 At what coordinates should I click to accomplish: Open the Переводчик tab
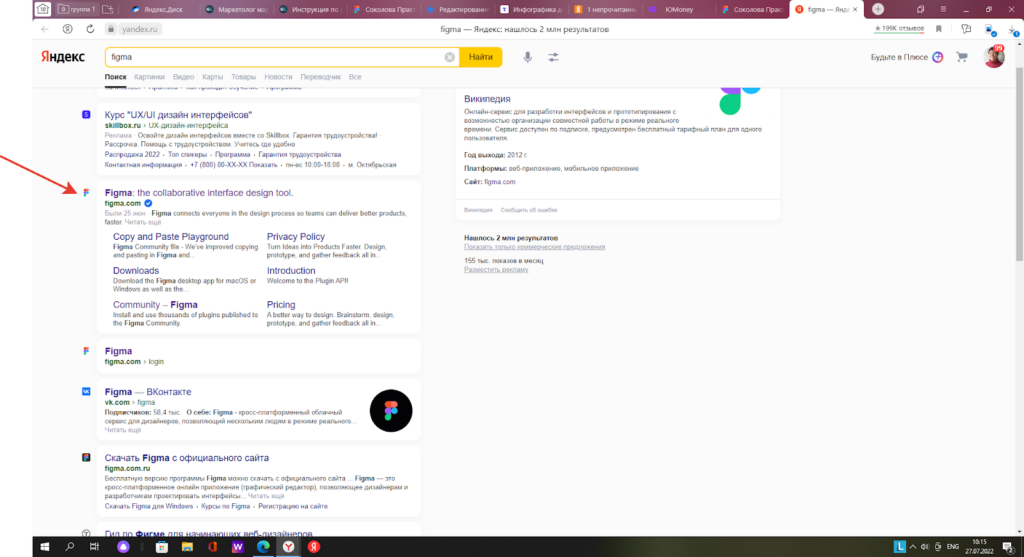click(321, 77)
